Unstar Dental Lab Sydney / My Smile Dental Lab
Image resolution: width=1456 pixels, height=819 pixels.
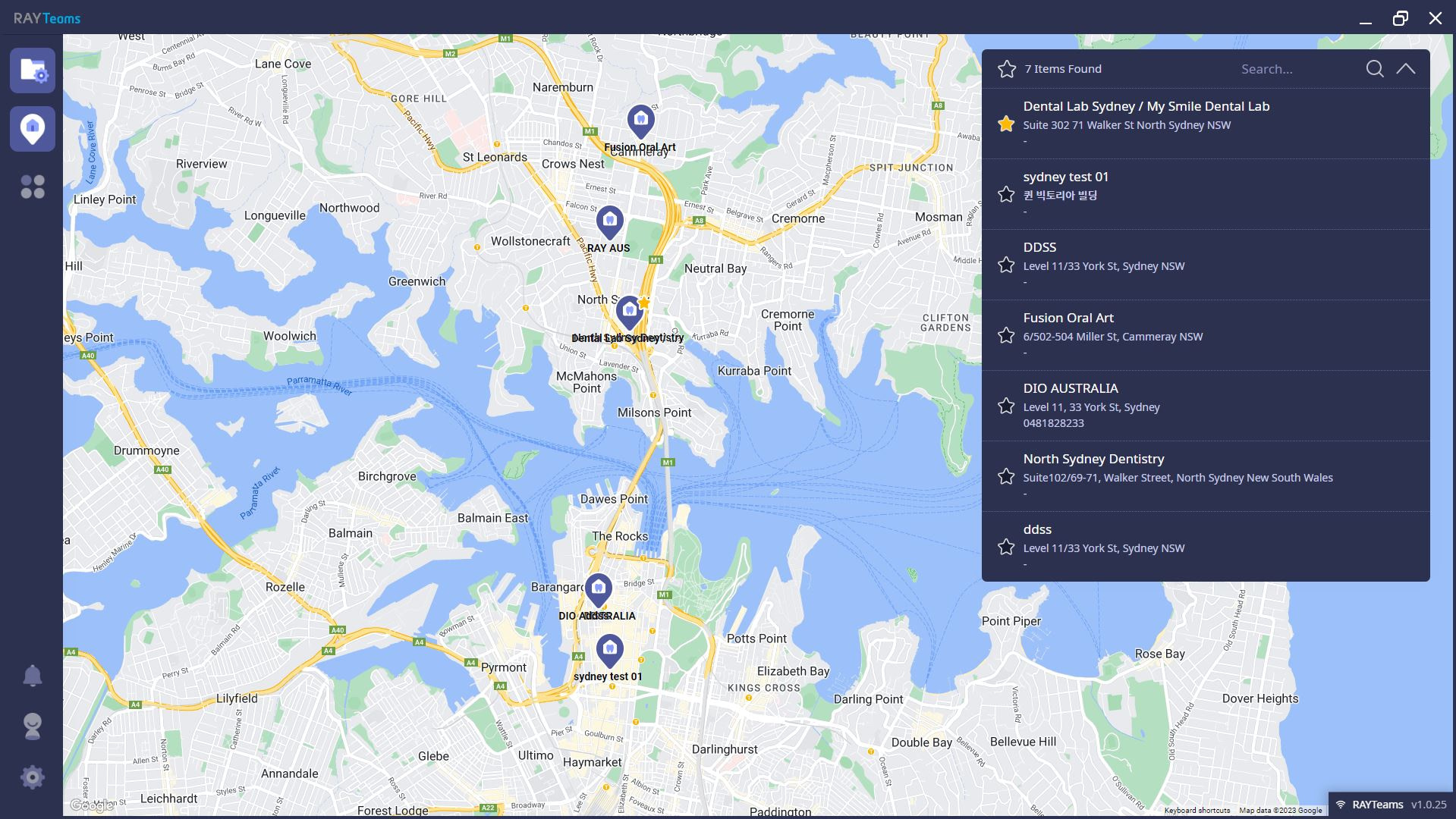click(1006, 124)
